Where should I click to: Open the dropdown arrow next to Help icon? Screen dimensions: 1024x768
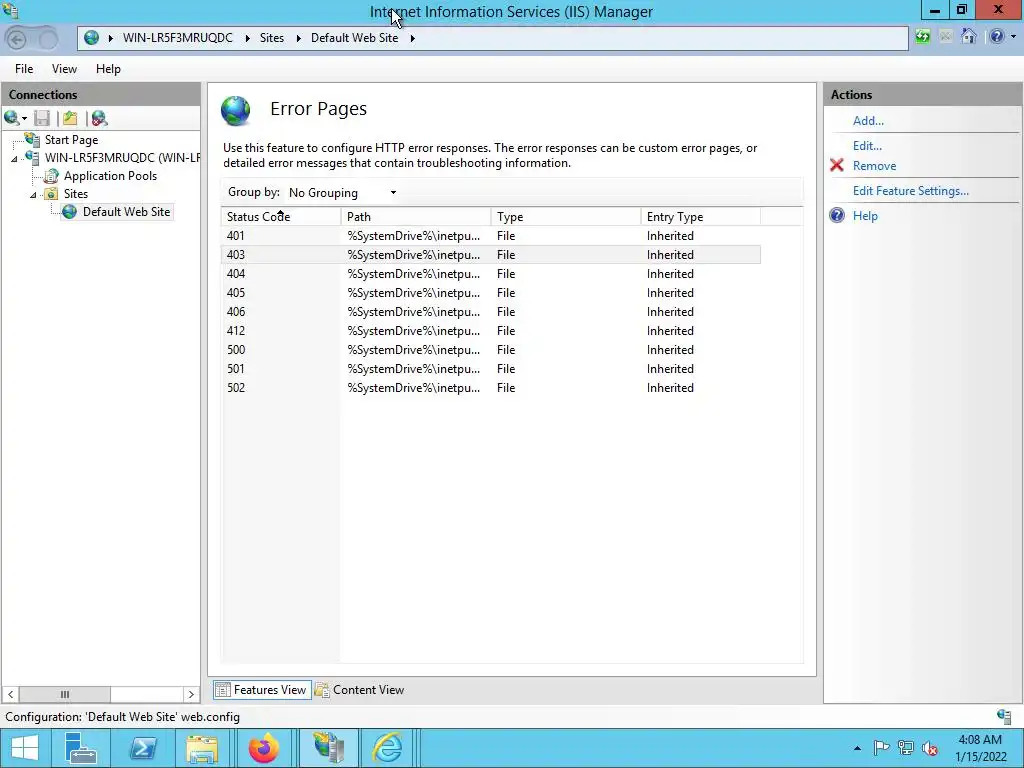tap(1014, 37)
